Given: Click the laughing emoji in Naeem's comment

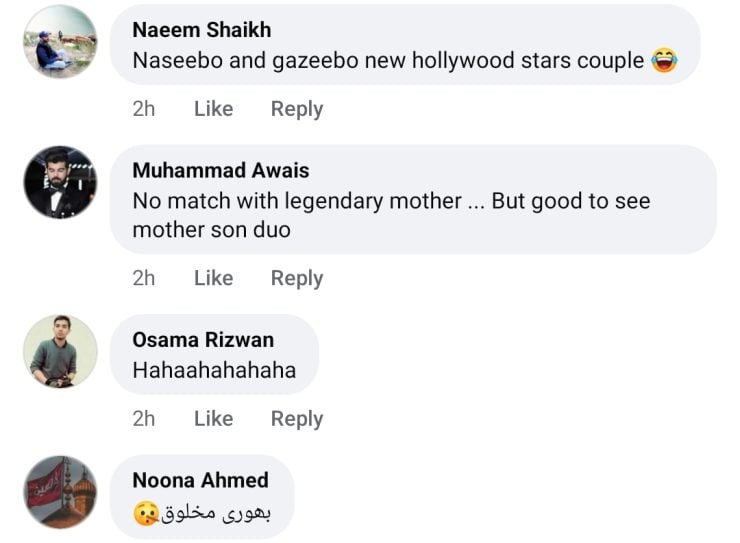Looking at the screenshot, I should tap(664, 61).
